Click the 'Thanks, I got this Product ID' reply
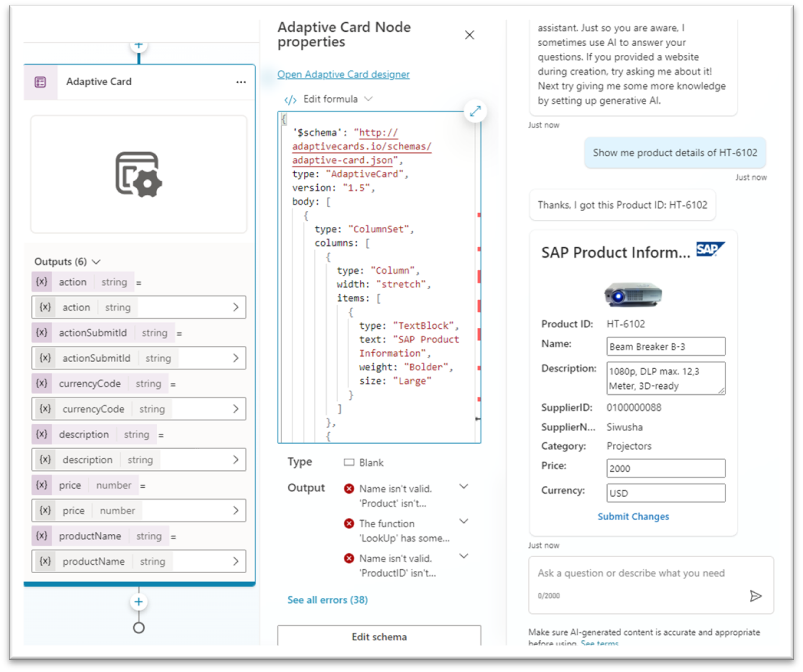803x672 pixels. [x=622, y=205]
